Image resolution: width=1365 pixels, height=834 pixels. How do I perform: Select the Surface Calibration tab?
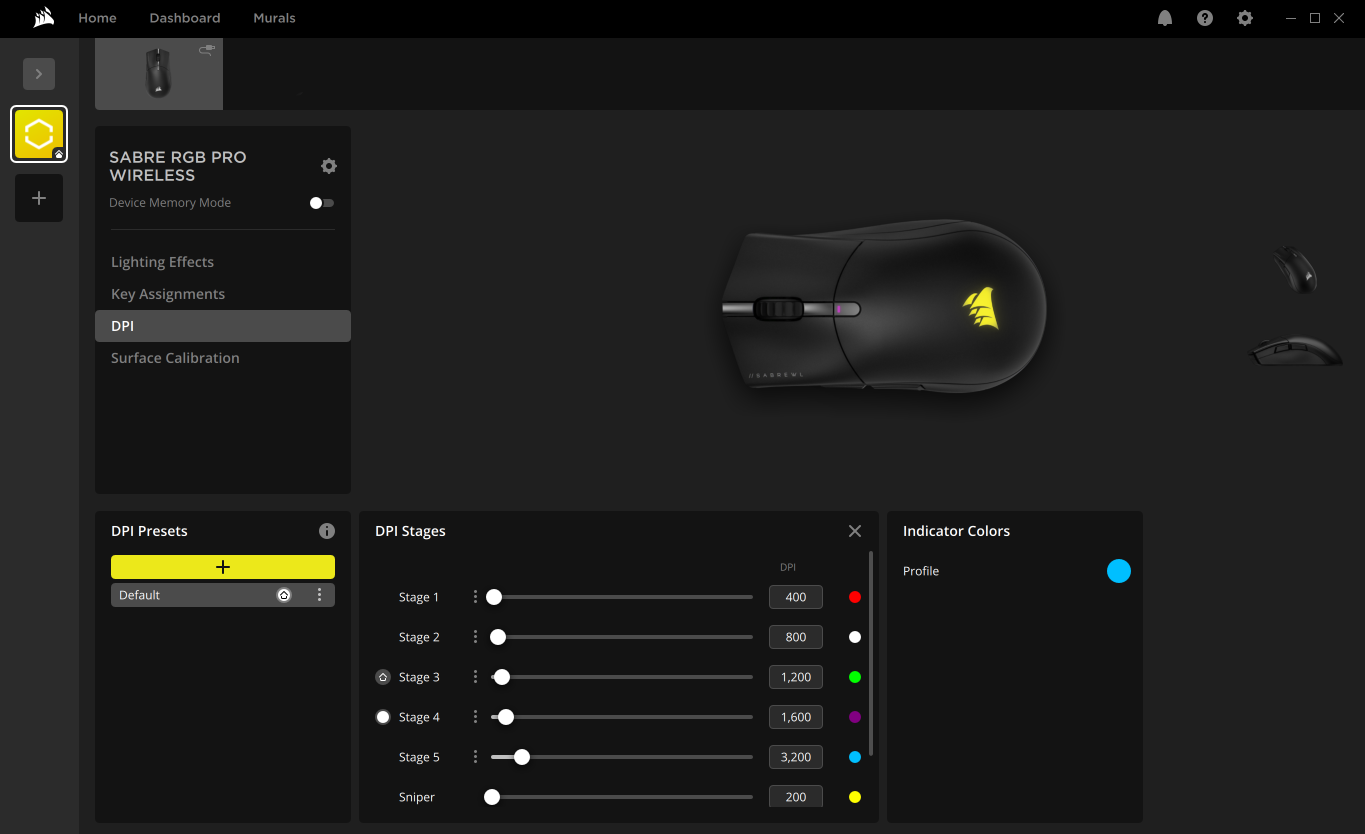coord(175,357)
